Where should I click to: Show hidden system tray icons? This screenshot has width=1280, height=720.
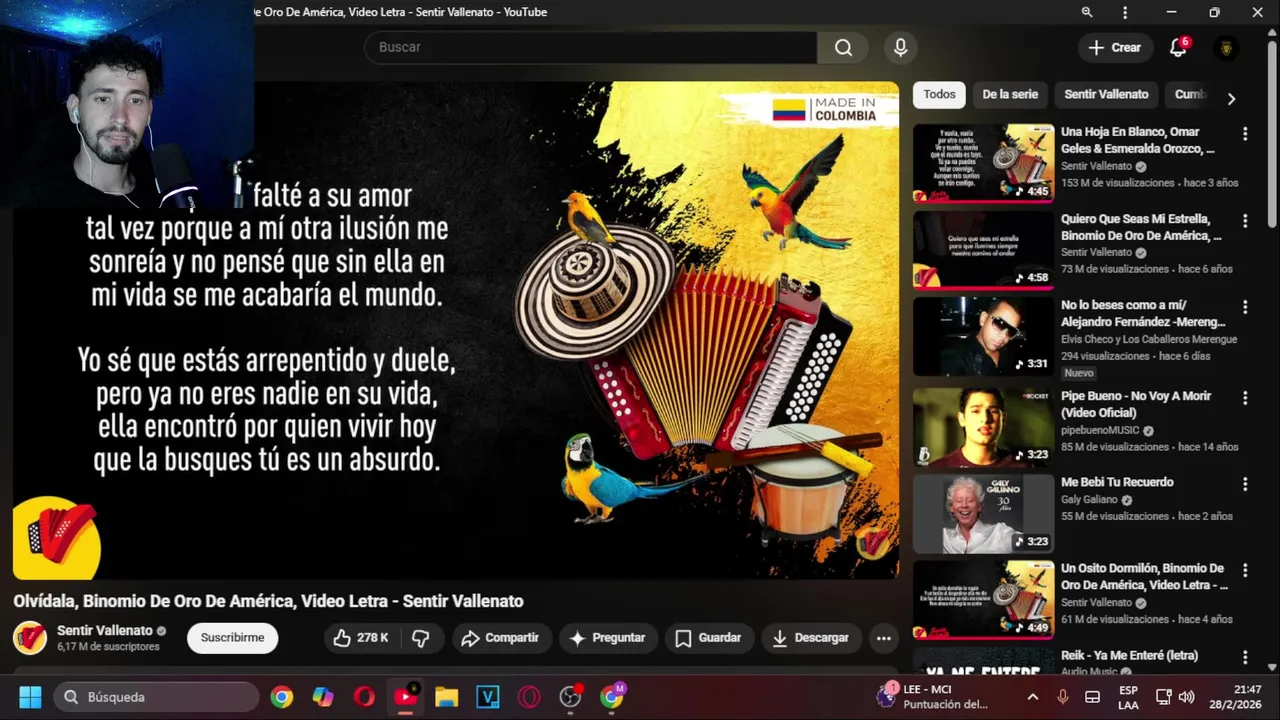tap(1033, 697)
